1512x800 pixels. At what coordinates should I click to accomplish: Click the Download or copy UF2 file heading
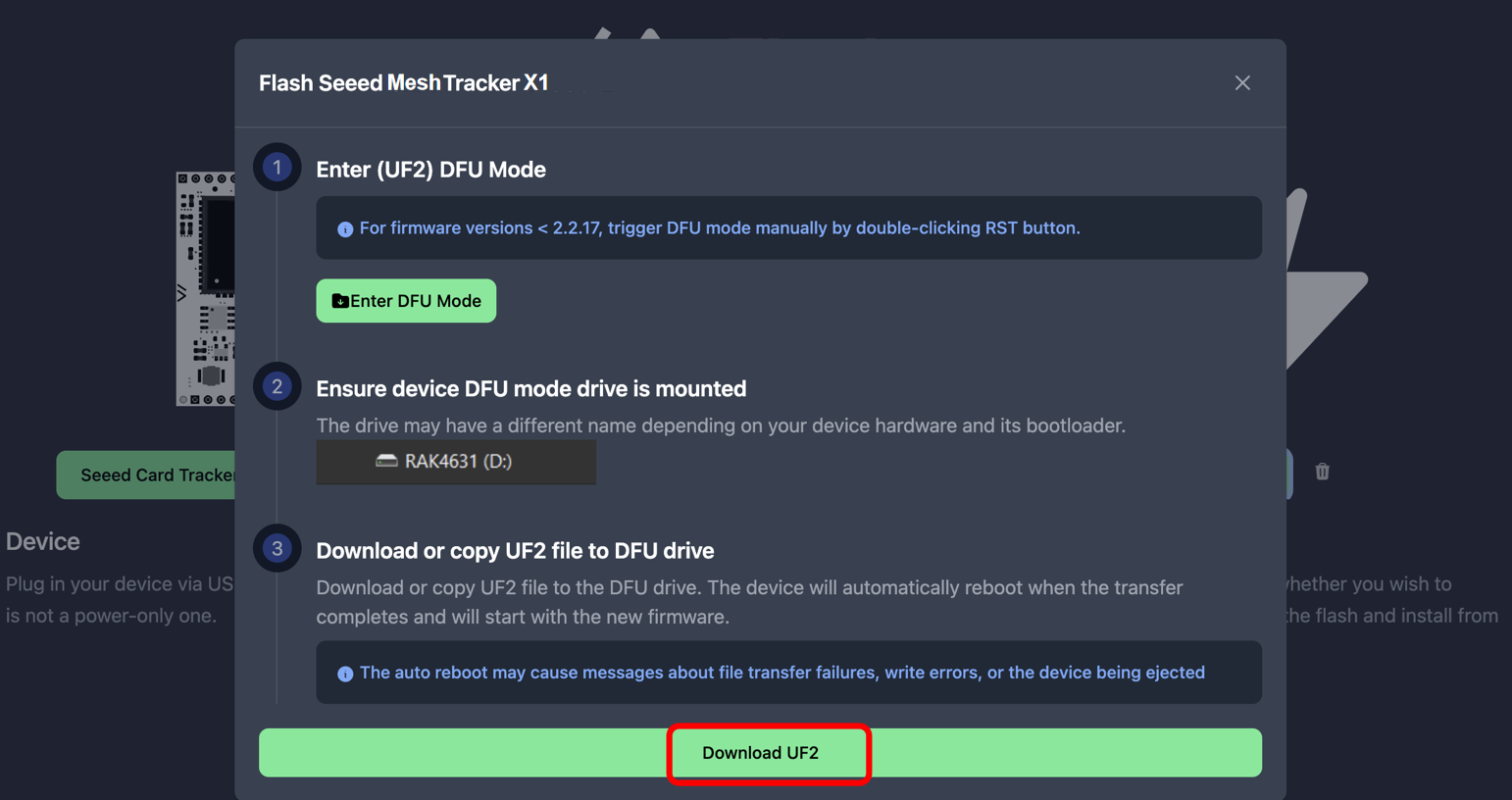[515, 551]
